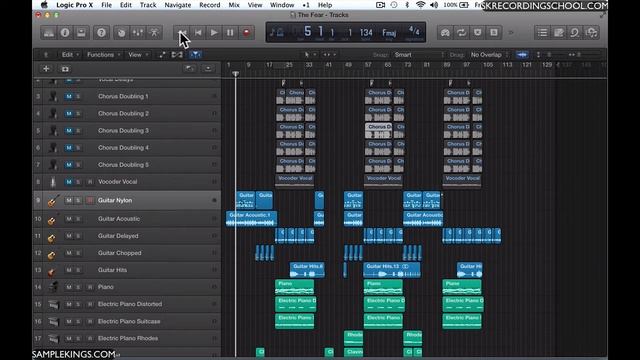Open List Editors icon
Viewport: 640px width, 360px height.
pos(542,33)
